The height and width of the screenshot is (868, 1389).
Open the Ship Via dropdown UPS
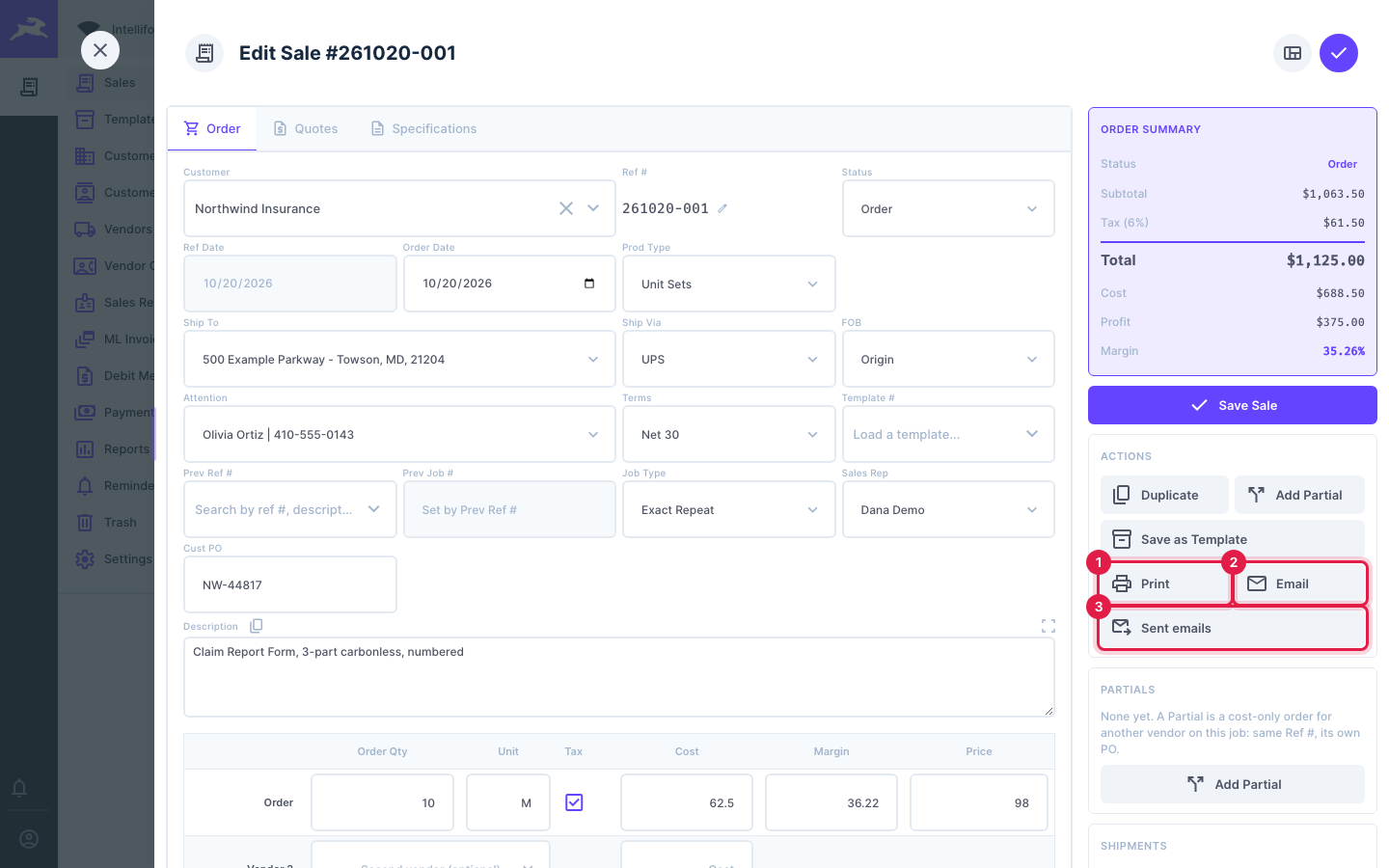pos(729,359)
